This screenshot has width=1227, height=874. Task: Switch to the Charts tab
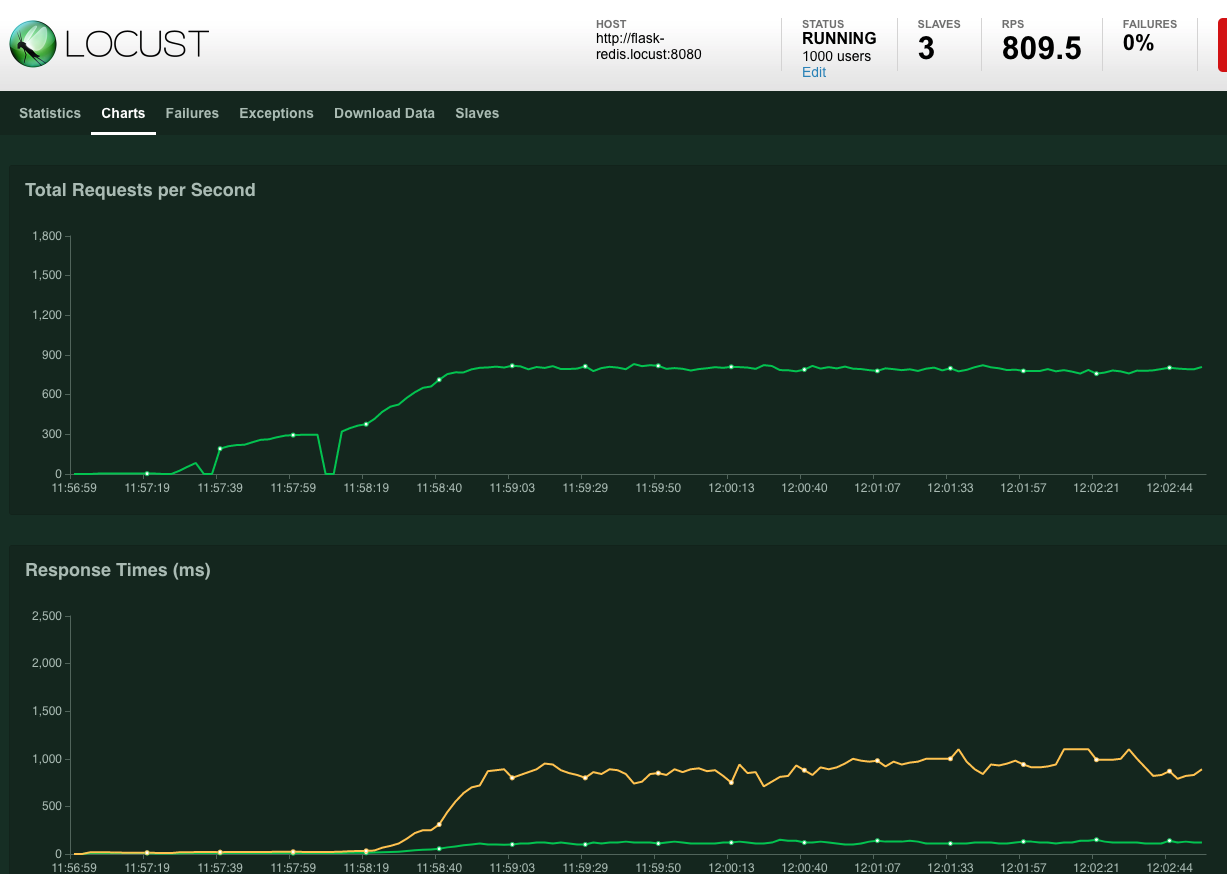click(123, 113)
